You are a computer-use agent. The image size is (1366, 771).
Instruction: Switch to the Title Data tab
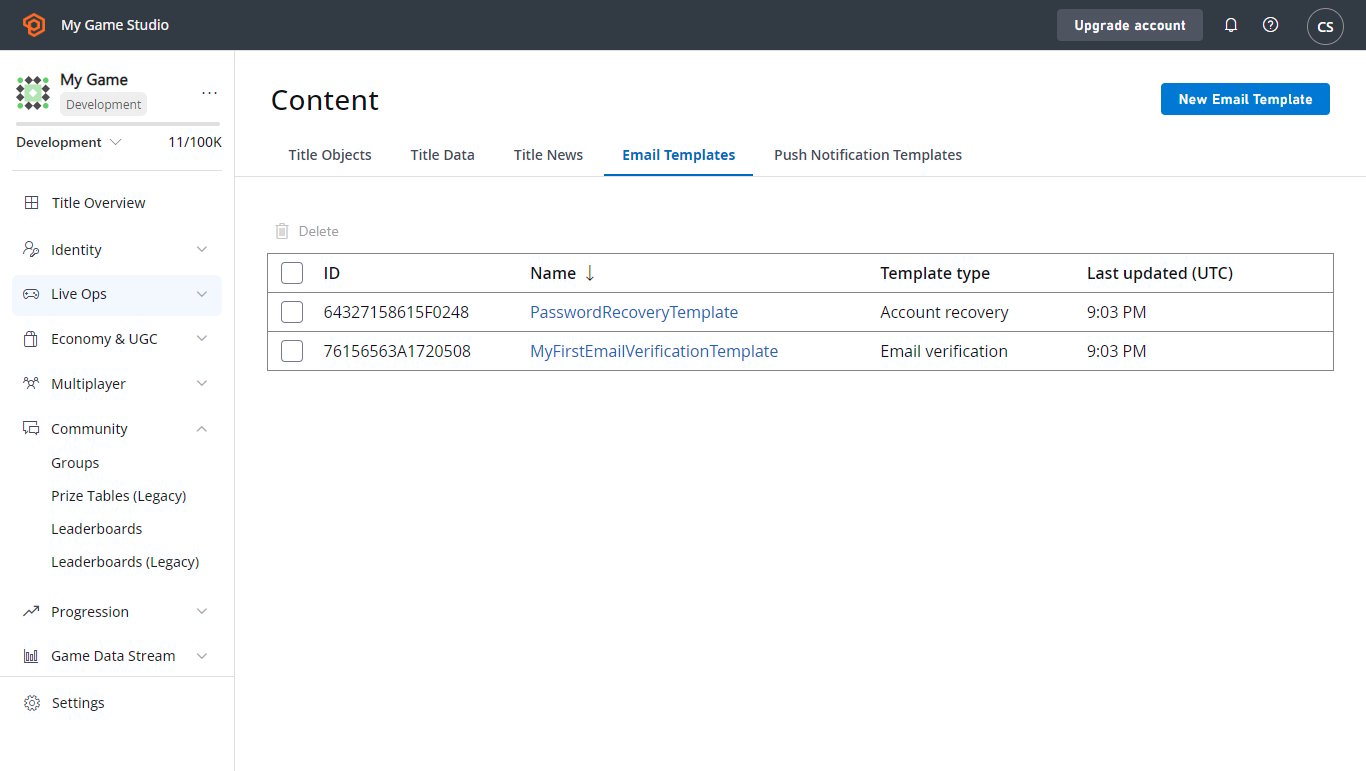[x=442, y=155]
